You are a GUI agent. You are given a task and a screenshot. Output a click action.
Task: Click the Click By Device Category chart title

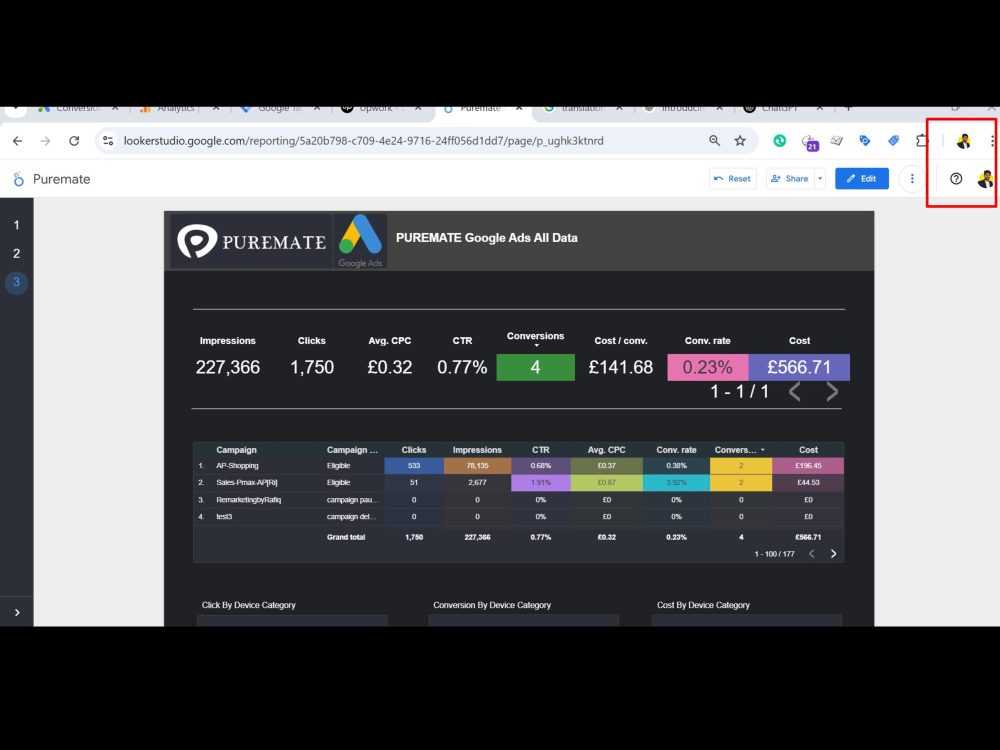(249, 605)
